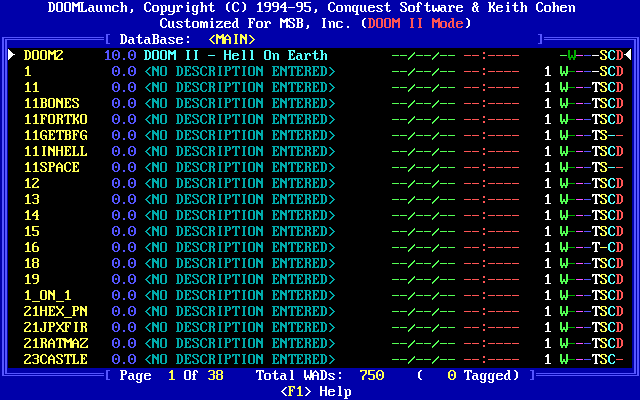640x400 pixels.
Task: Click the time field of 11GETBFG
Action: pos(492,135)
